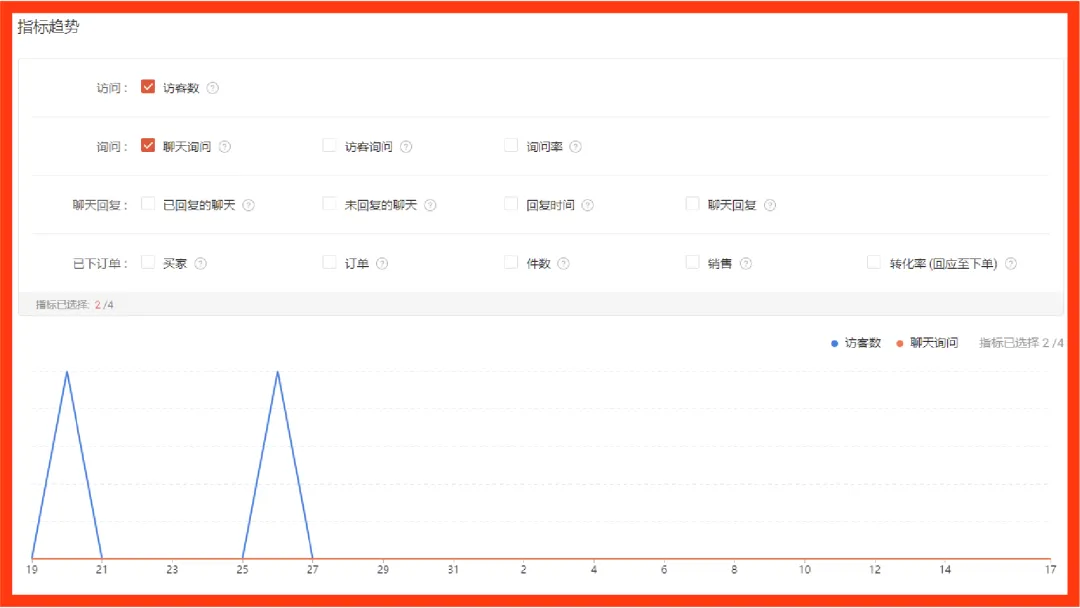The height and width of the screenshot is (608, 1080).
Task: Uncheck the 访客数 checkbox in the 访问 row
Action: (147, 87)
